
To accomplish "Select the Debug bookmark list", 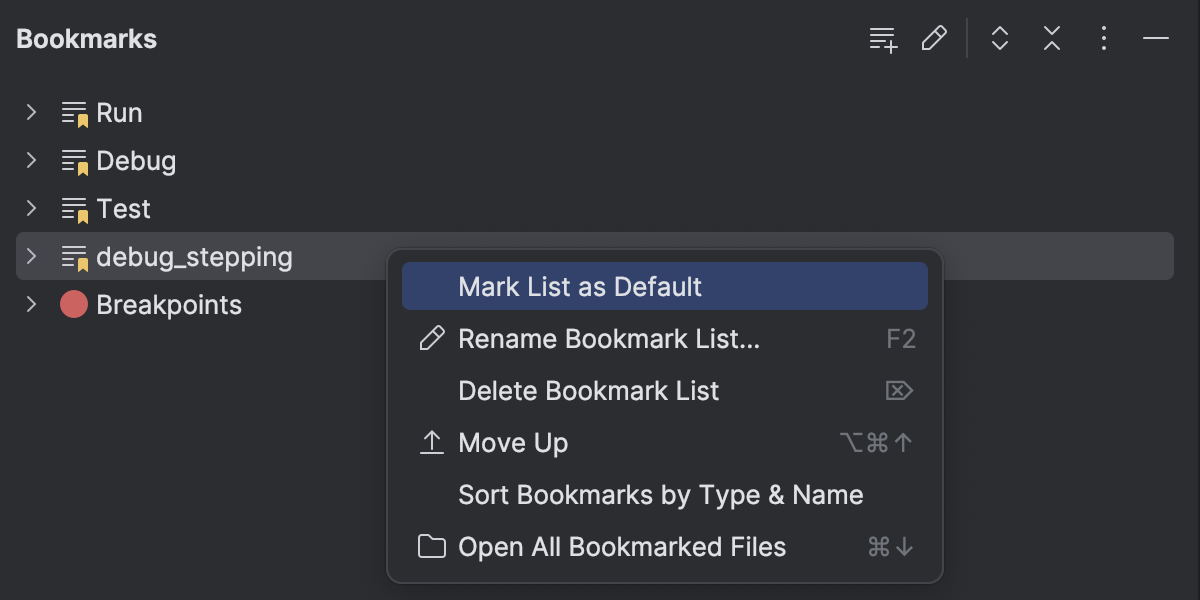I will click(x=137, y=160).
